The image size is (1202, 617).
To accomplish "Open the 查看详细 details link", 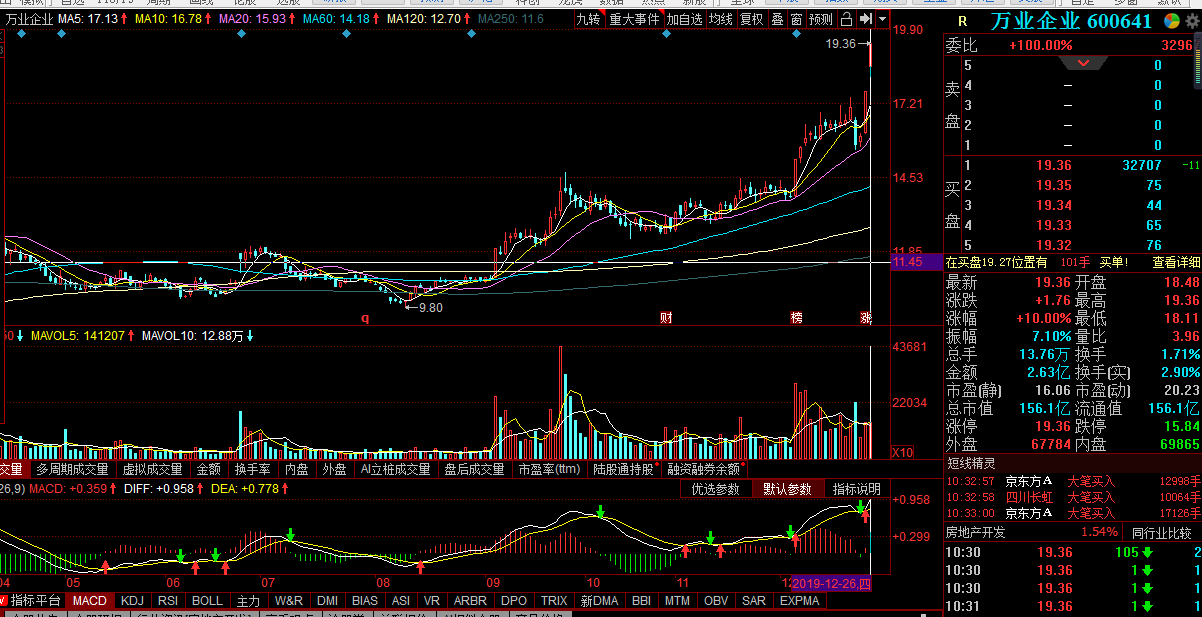I will coord(1176,262).
